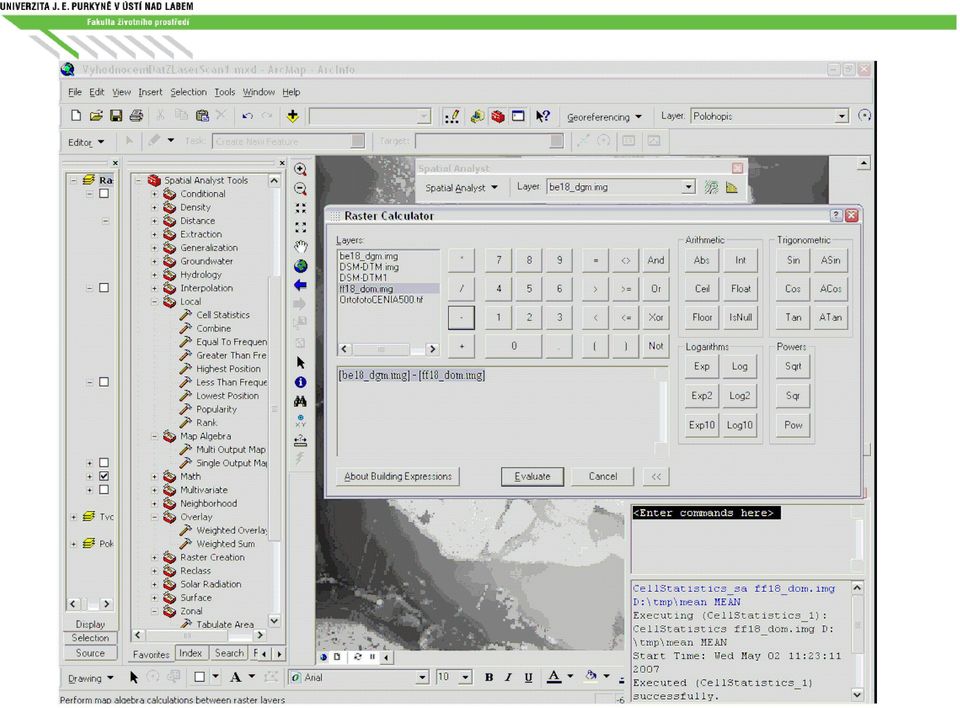
Task: Click the Contour tool on Spatial Analyst toolbar
Action: [x=711, y=187]
